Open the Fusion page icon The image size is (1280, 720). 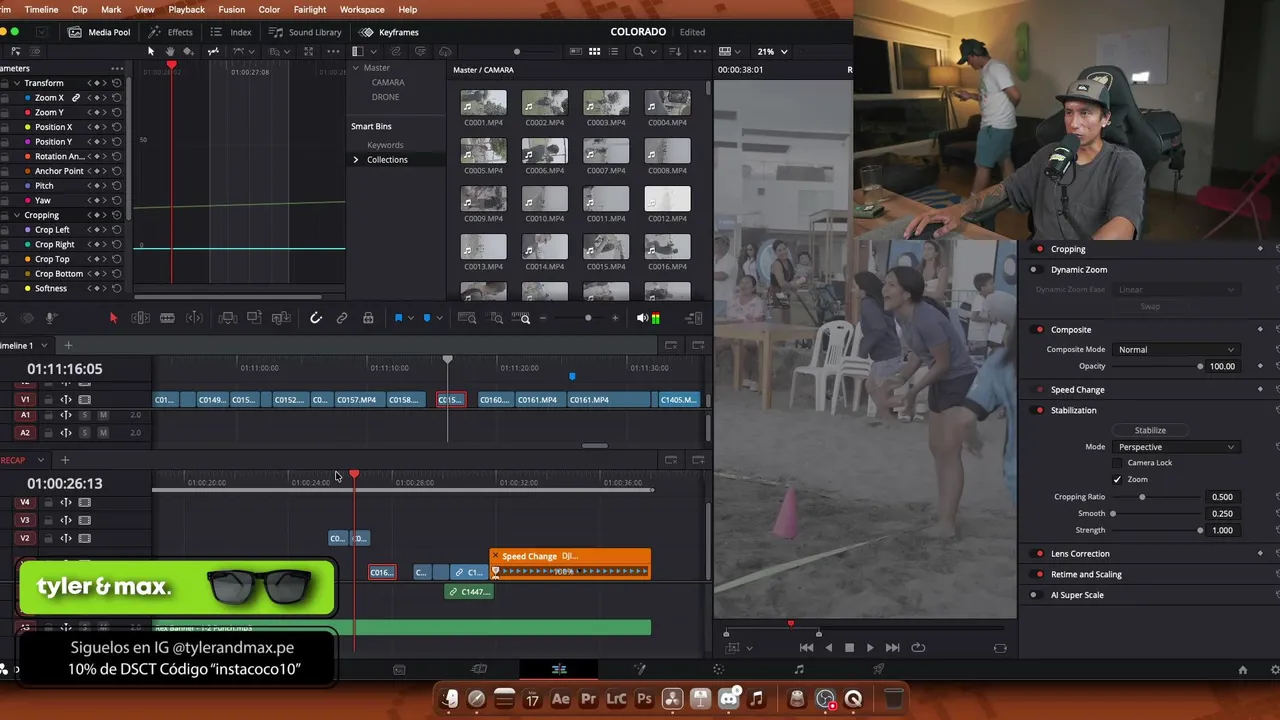coord(639,669)
